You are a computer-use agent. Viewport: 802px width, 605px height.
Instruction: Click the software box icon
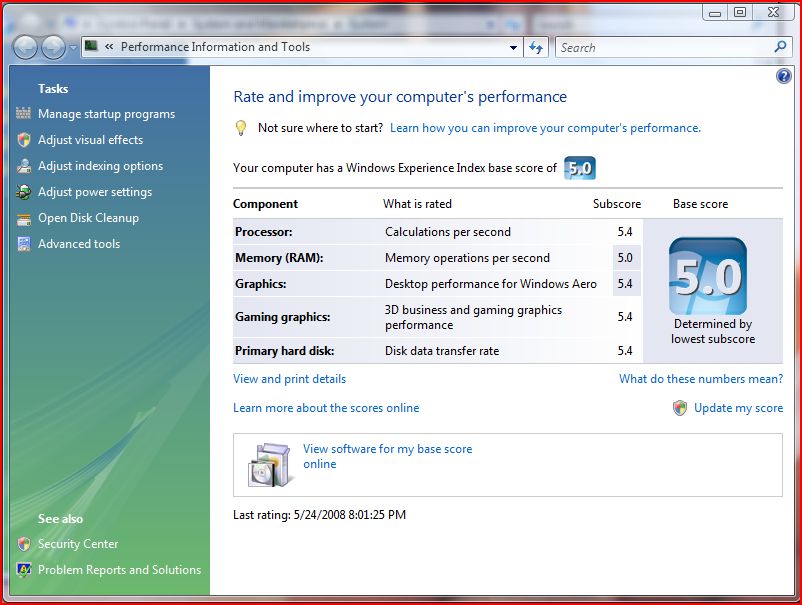pyautogui.click(x=270, y=464)
